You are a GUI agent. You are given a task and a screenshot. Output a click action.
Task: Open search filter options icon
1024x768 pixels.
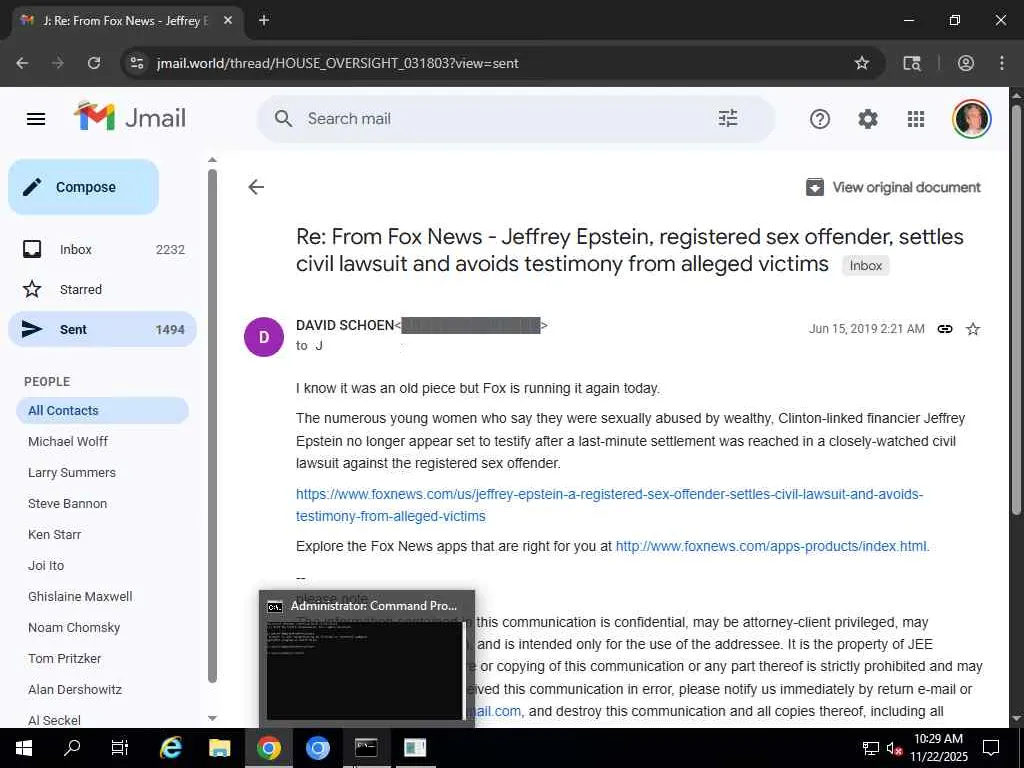[x=728, y=118]
